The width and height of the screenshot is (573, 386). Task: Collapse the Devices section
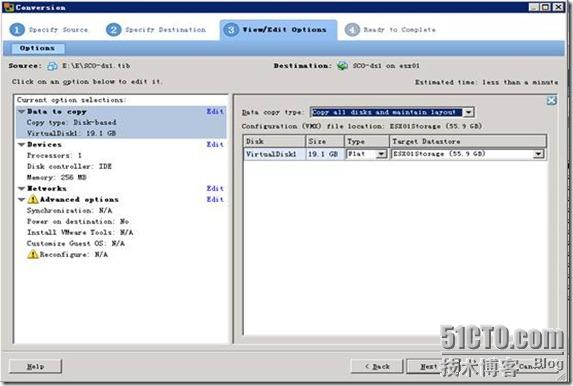coord(22,145)
